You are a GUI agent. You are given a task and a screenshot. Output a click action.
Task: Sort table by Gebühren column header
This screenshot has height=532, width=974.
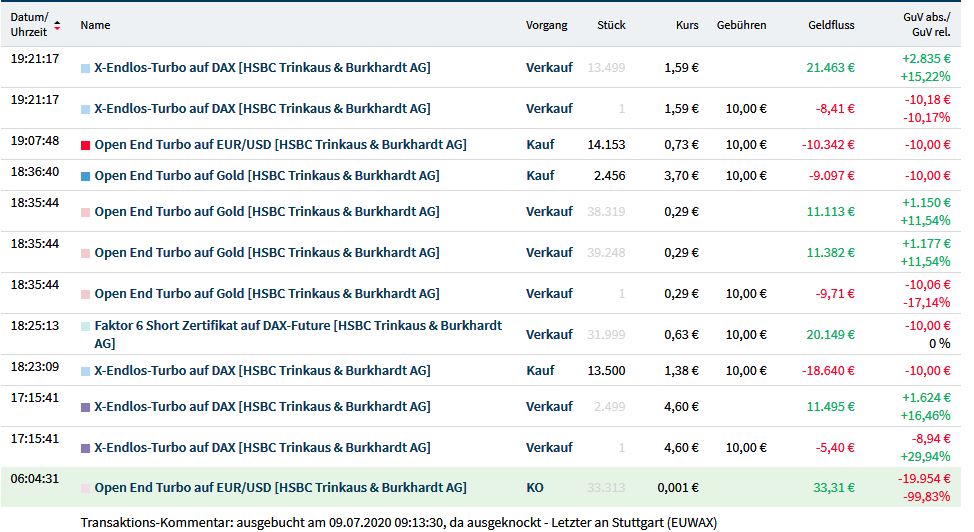click(x=741, y=25)
